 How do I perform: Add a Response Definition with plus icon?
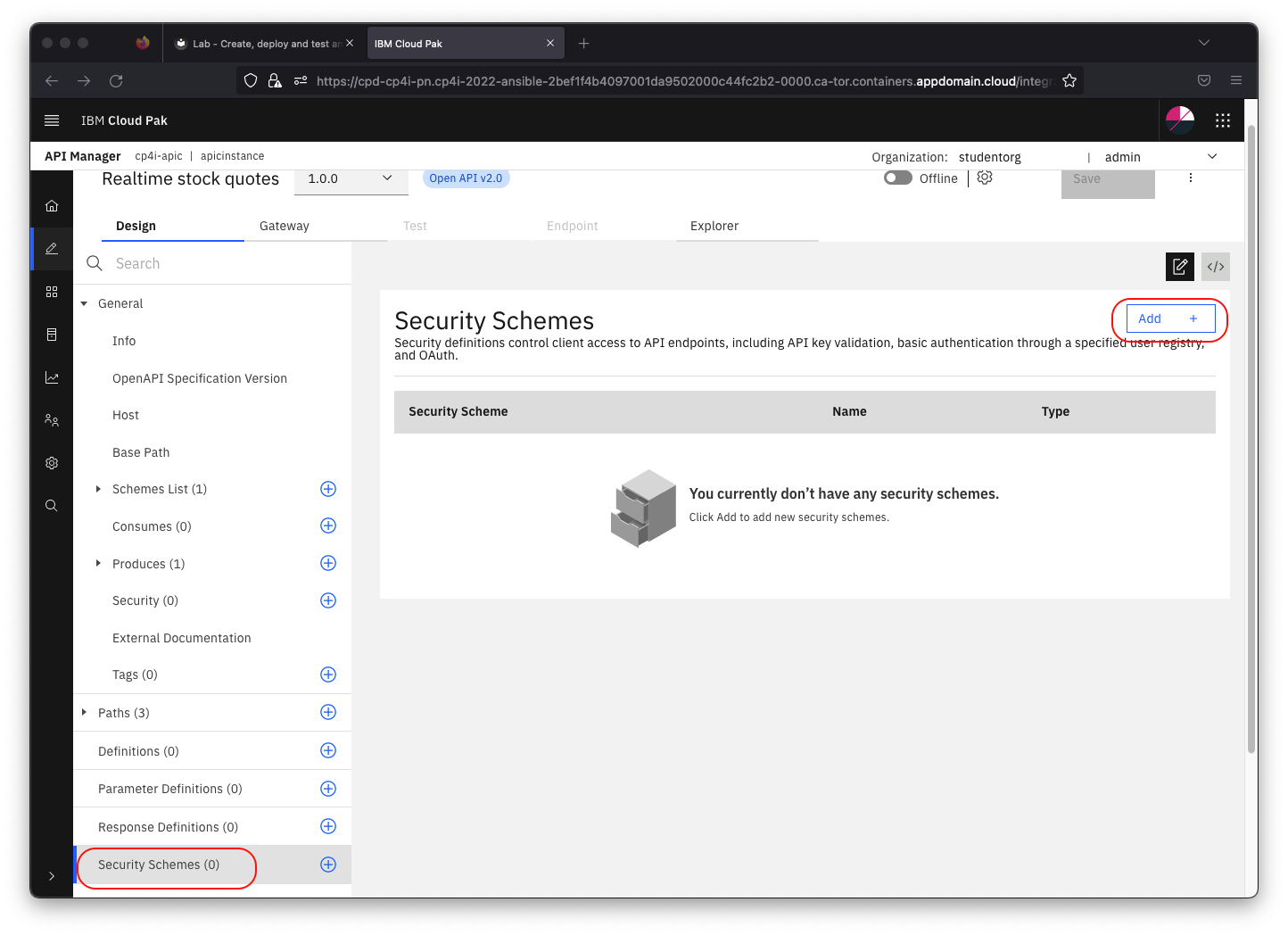(328, 826)
